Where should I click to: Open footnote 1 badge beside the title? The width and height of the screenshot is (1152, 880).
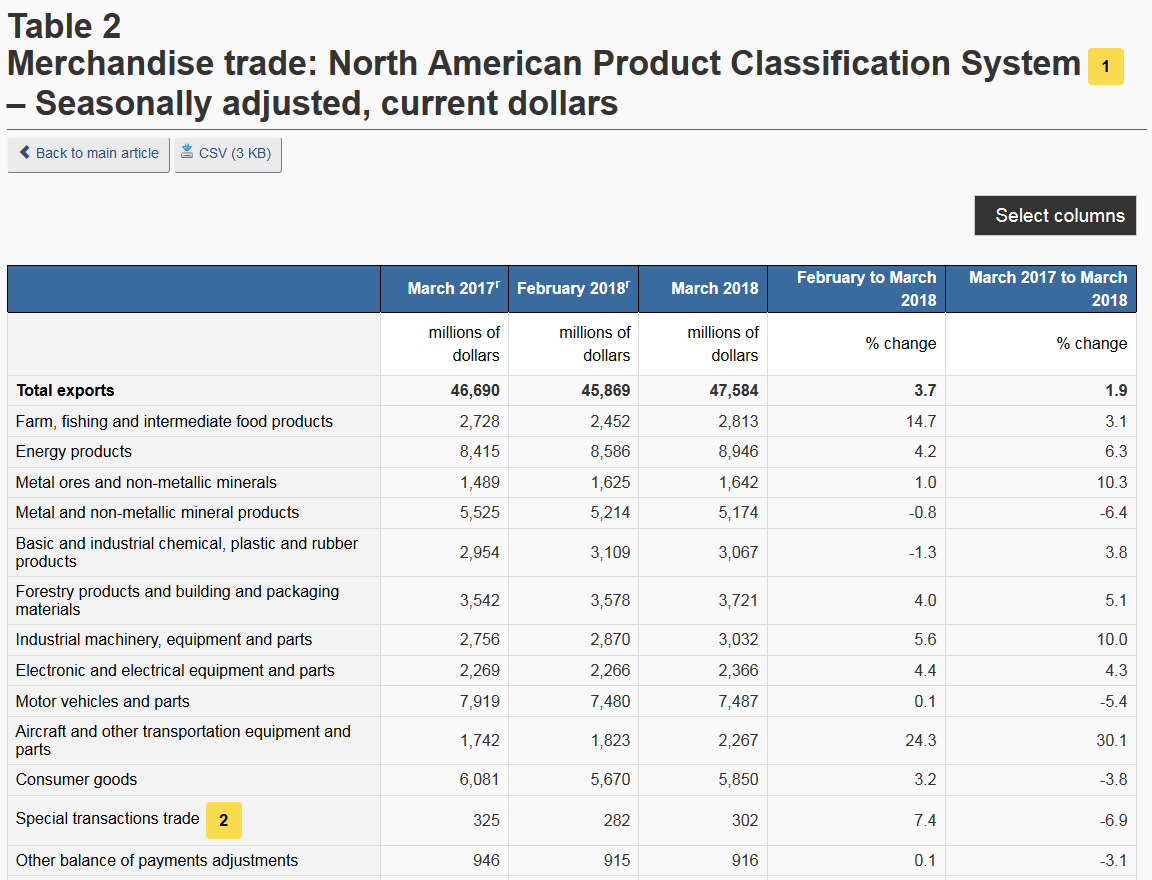[1105, 67]
